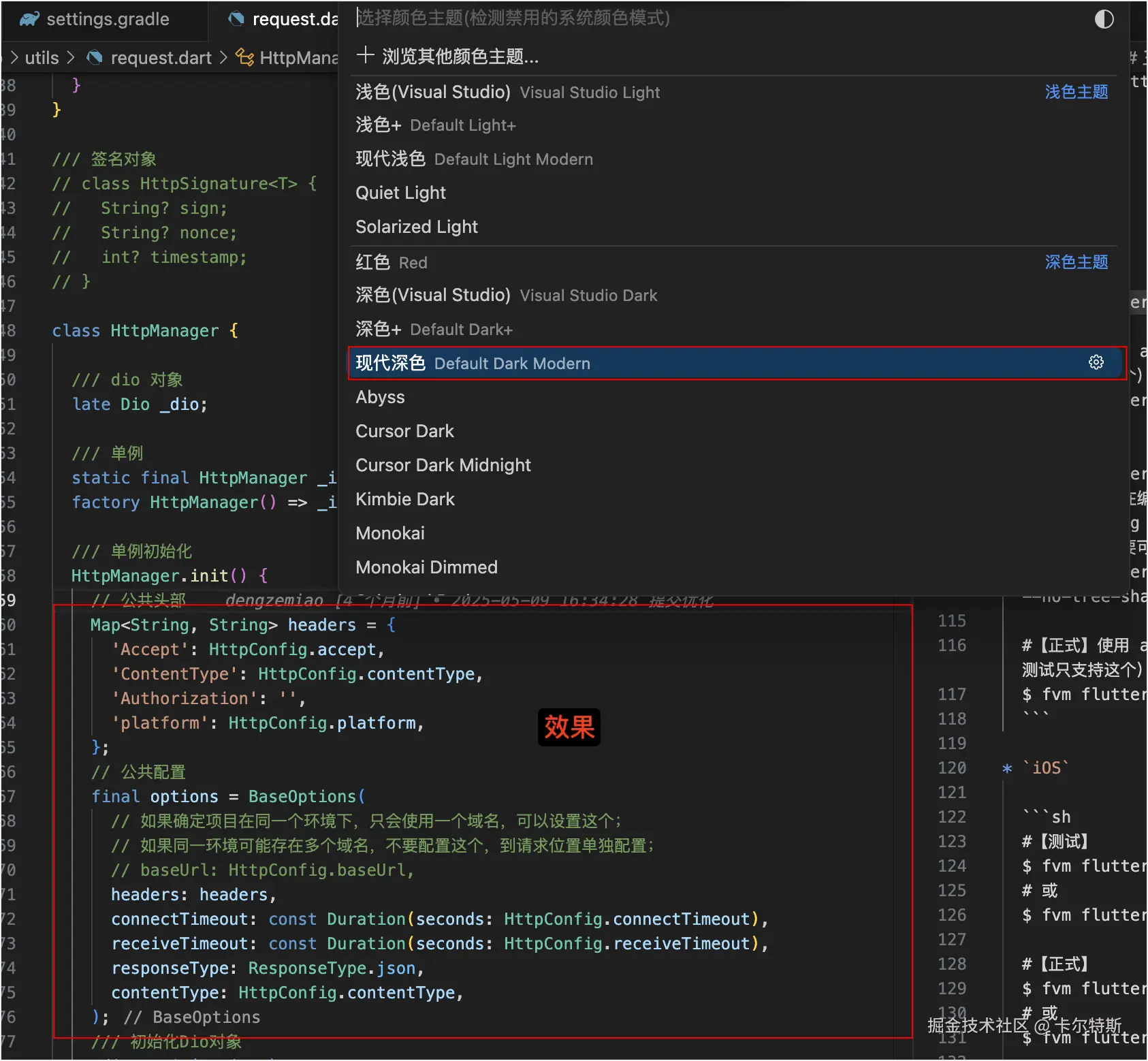Click line number 120 in right editor
Image resolution: width=1148 pixels, height=1061 pixels.
coord(952,768)
